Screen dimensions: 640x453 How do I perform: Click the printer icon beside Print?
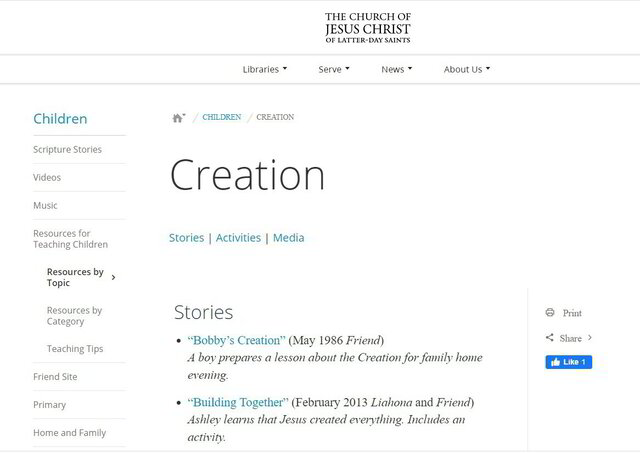550,313
